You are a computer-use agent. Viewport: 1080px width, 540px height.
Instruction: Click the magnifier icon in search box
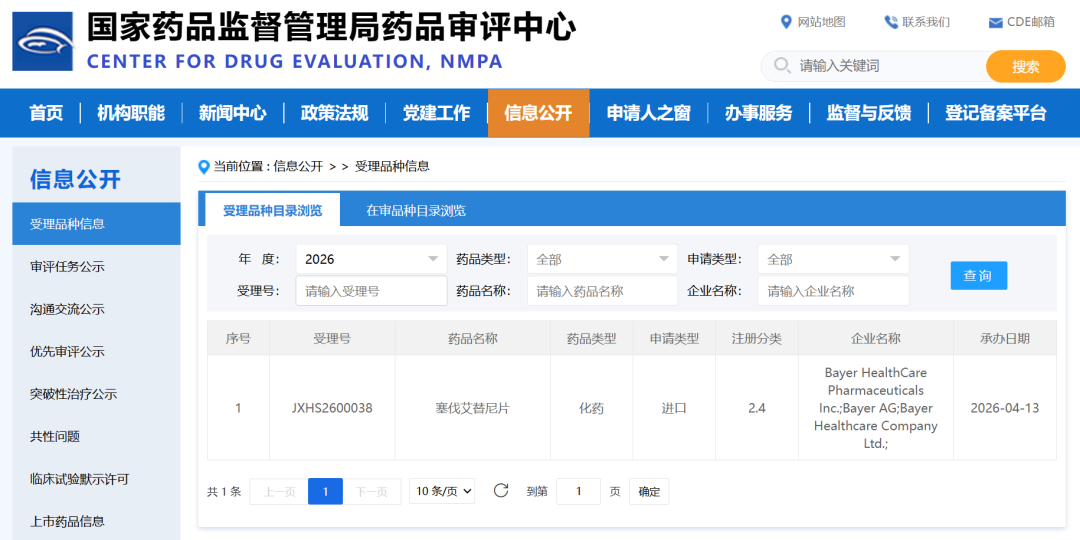[780, 66]
